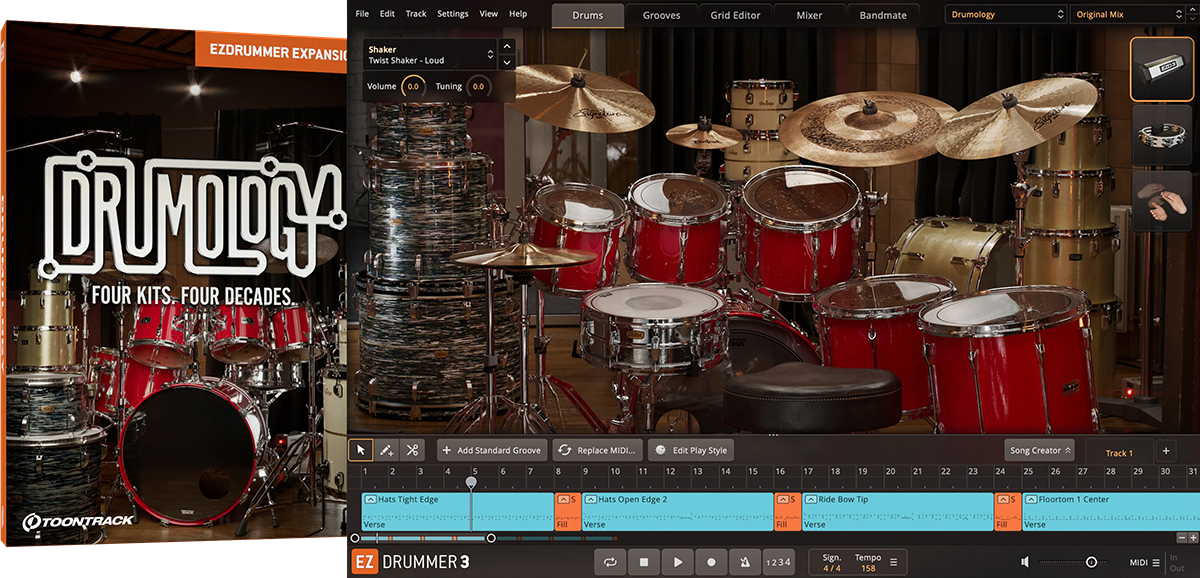Select the first orange Fill block
The width and height of the screenshot is (1200, 578).
click(567, 511)
